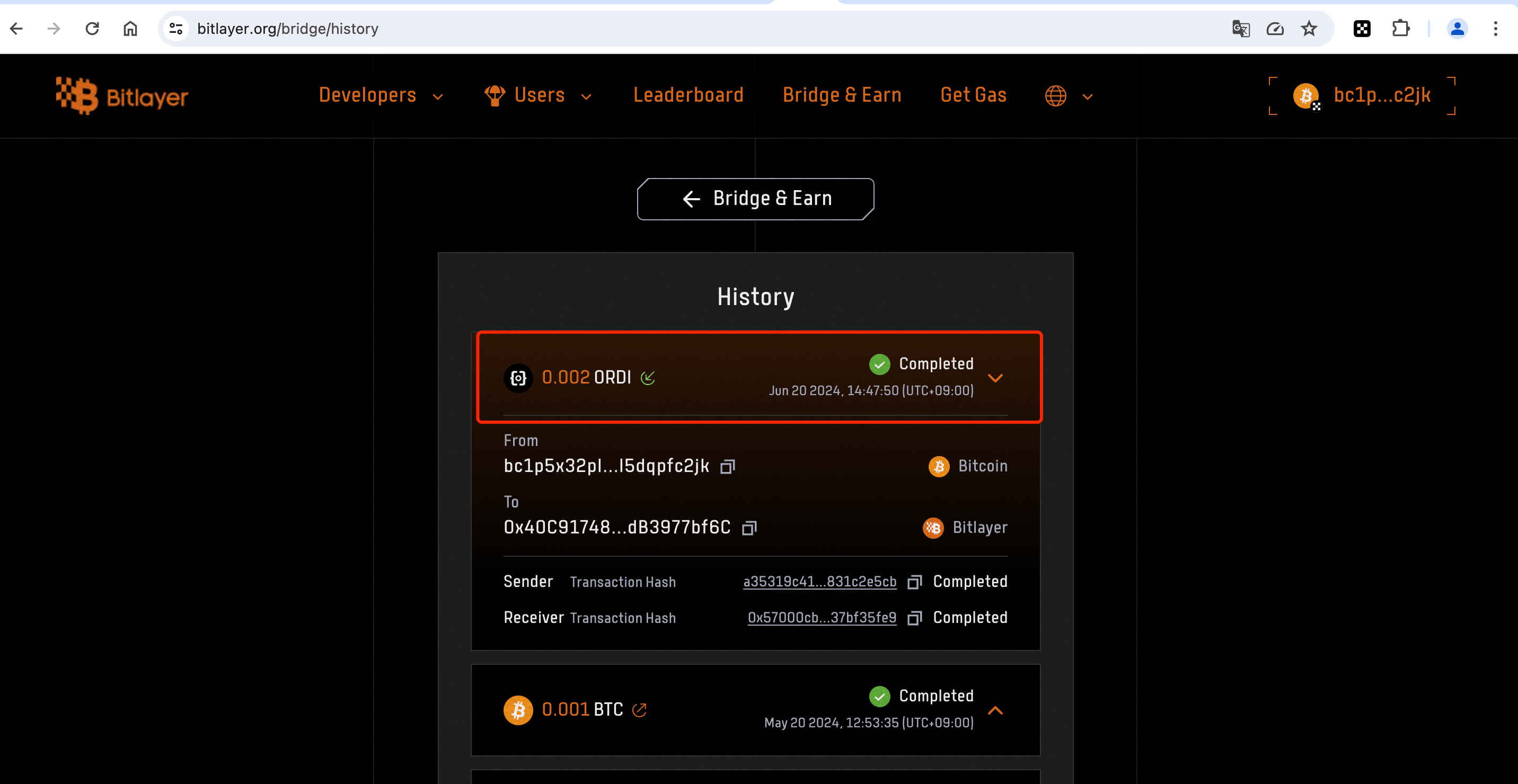Open sender hash link a35319c41...831c2e5cb
Screen dimensions: 1518x784
(819, 582)
